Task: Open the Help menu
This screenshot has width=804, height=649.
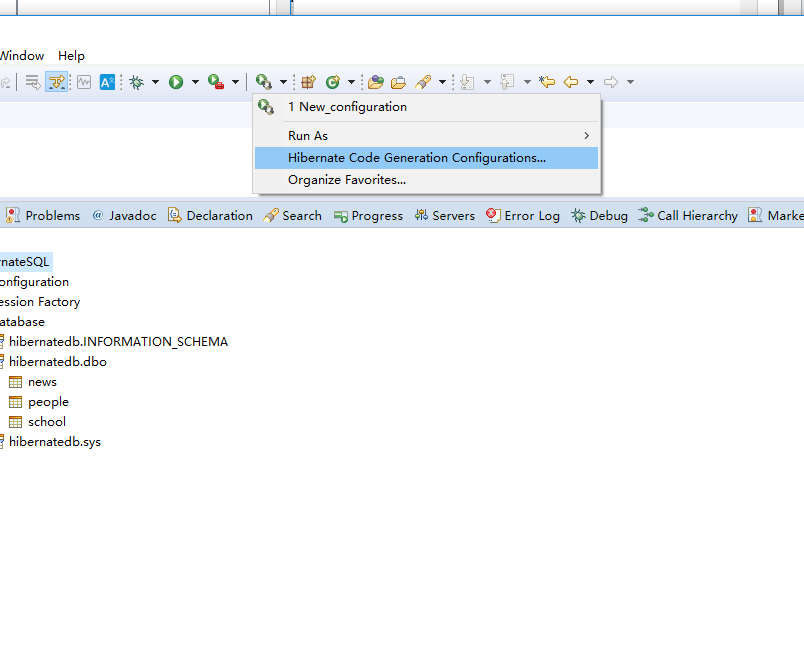Action: tap(71, 56)
